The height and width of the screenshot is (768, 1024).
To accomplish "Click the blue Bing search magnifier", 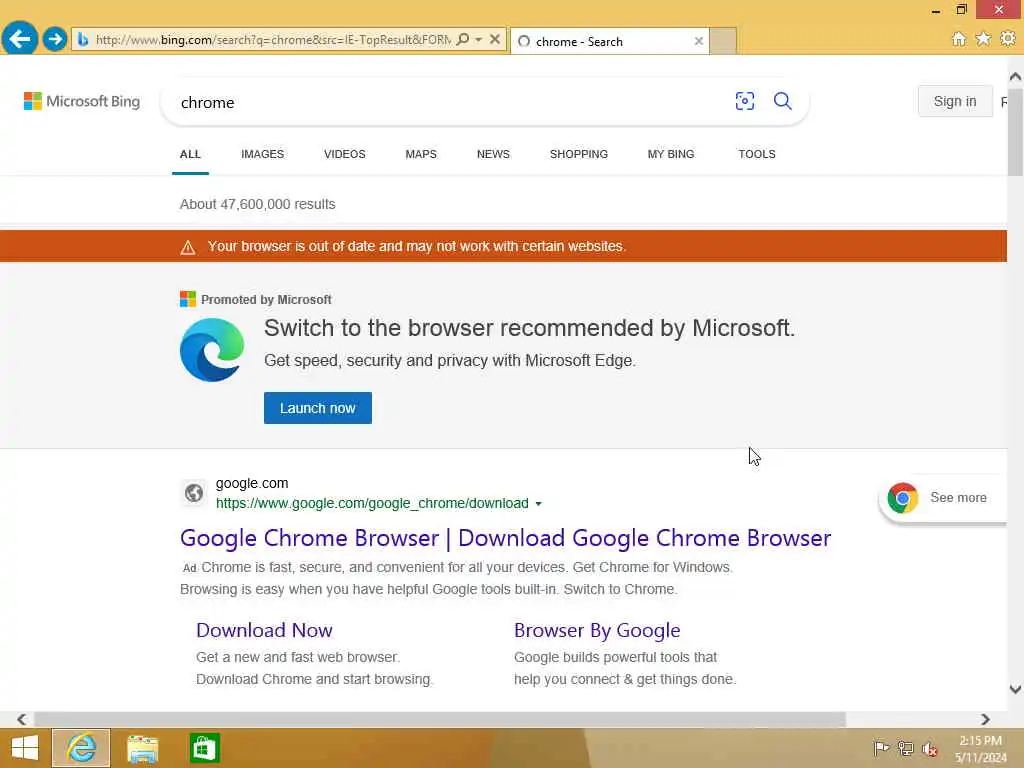I will pyautogui.click(x=782, y=101).
